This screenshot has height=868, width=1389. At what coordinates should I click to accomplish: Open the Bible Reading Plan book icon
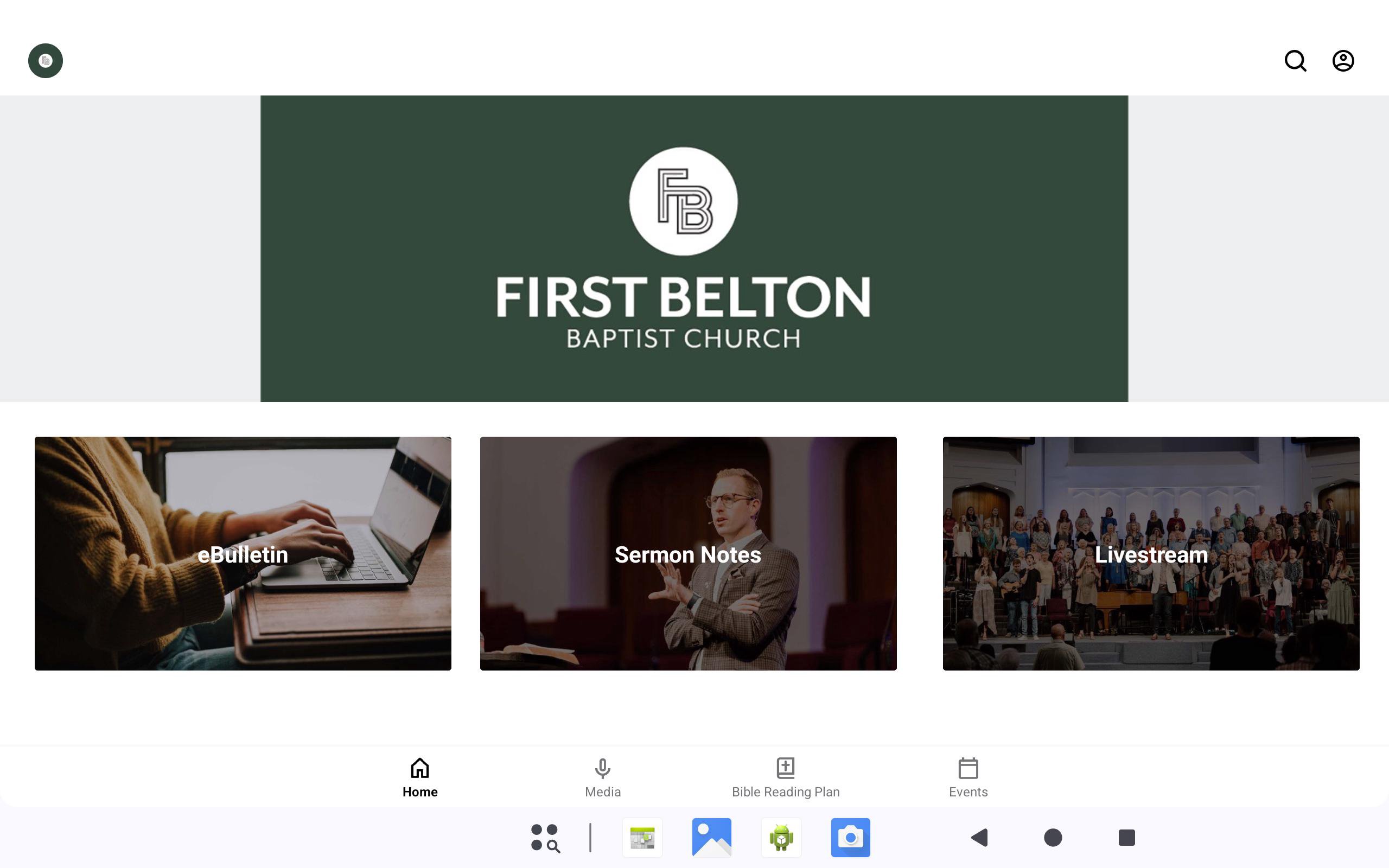pos(785,768)
